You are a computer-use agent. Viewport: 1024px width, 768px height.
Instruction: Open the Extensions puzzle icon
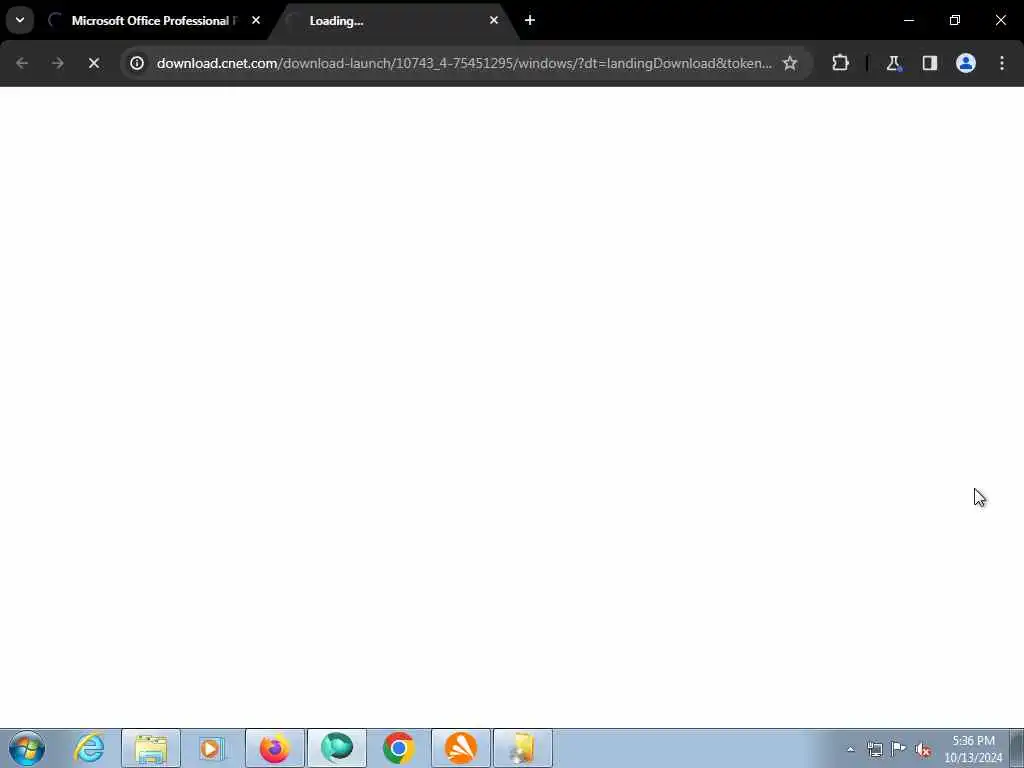(840, 63)
